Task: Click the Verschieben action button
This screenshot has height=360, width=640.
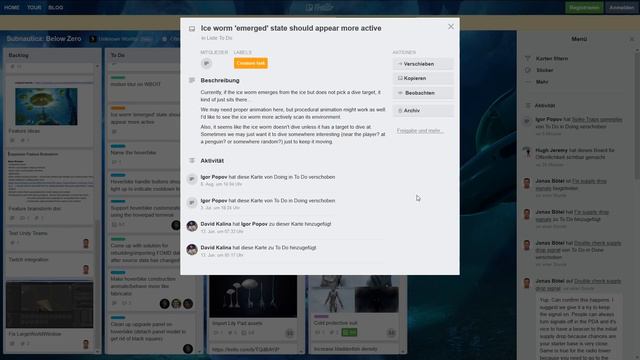Action: [423, 64]
